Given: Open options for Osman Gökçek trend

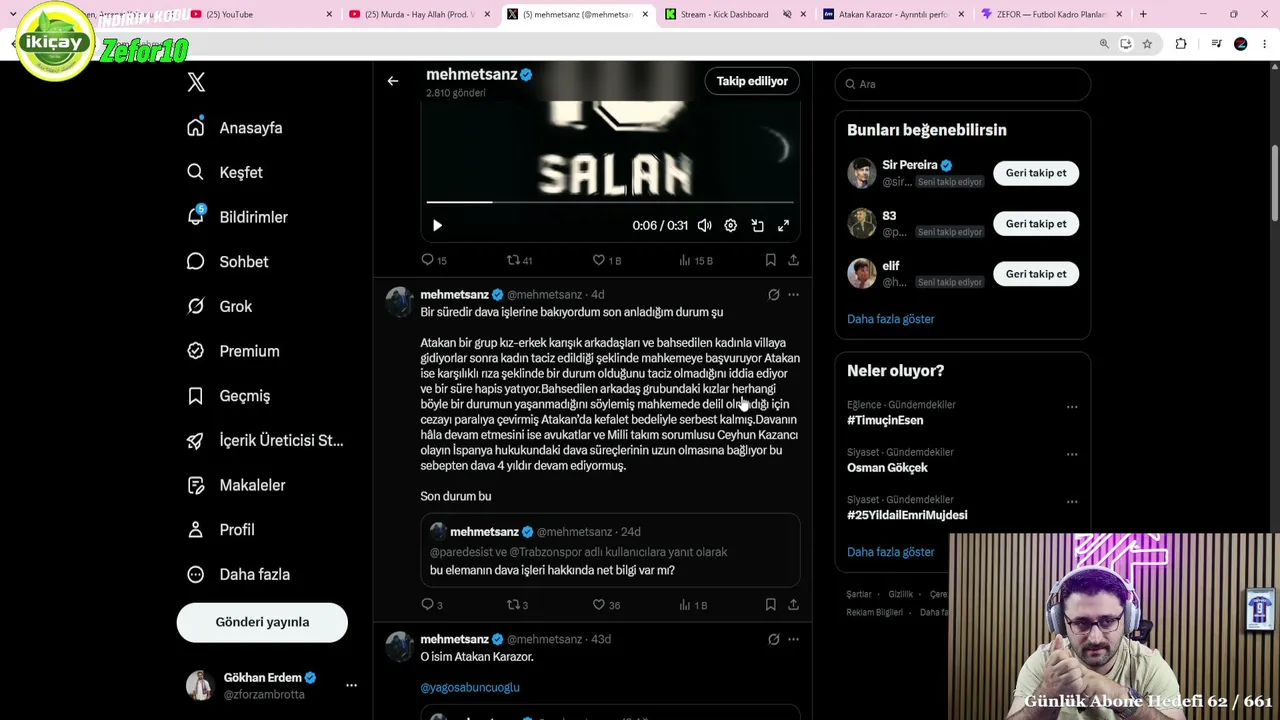Looking at the screenshot, I should click(x=1072, y=454).
